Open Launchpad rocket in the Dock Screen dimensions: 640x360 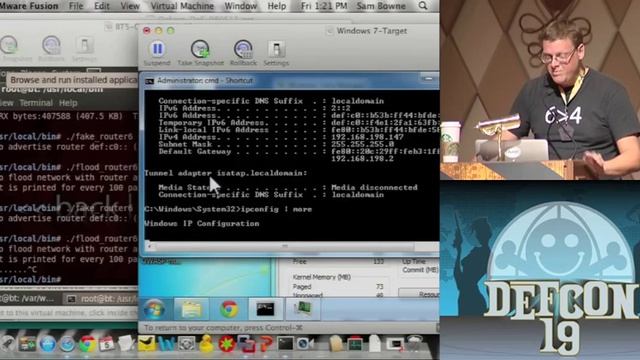[7, 344]
